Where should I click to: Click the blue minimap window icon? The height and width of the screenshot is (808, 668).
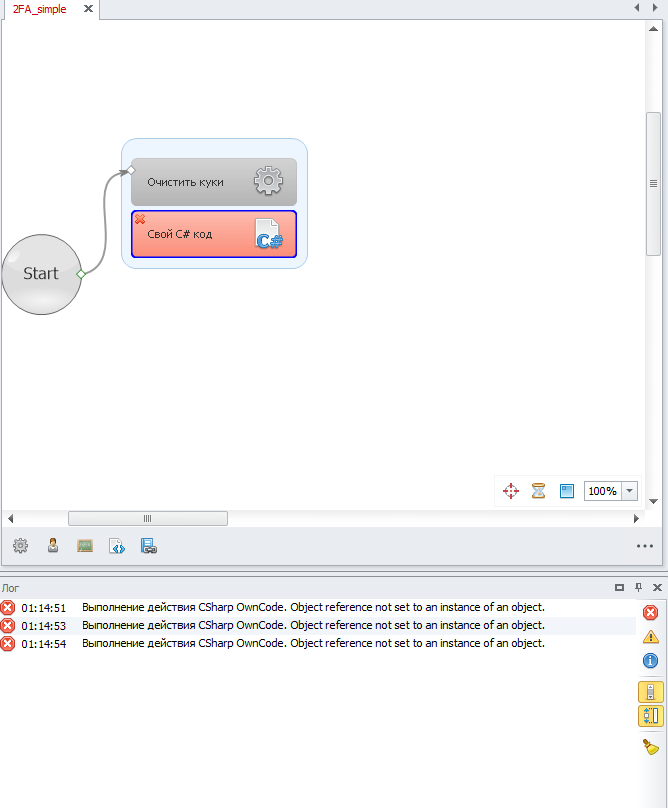(x=566, y=491)
